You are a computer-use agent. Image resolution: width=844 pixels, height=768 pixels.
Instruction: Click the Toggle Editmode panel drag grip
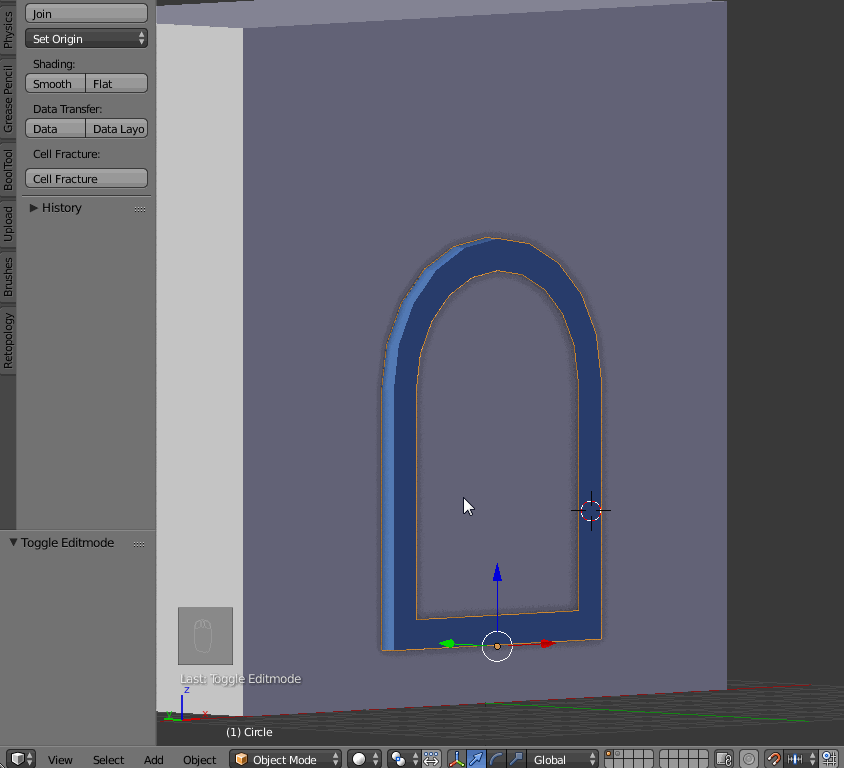[x=139, y=544]
